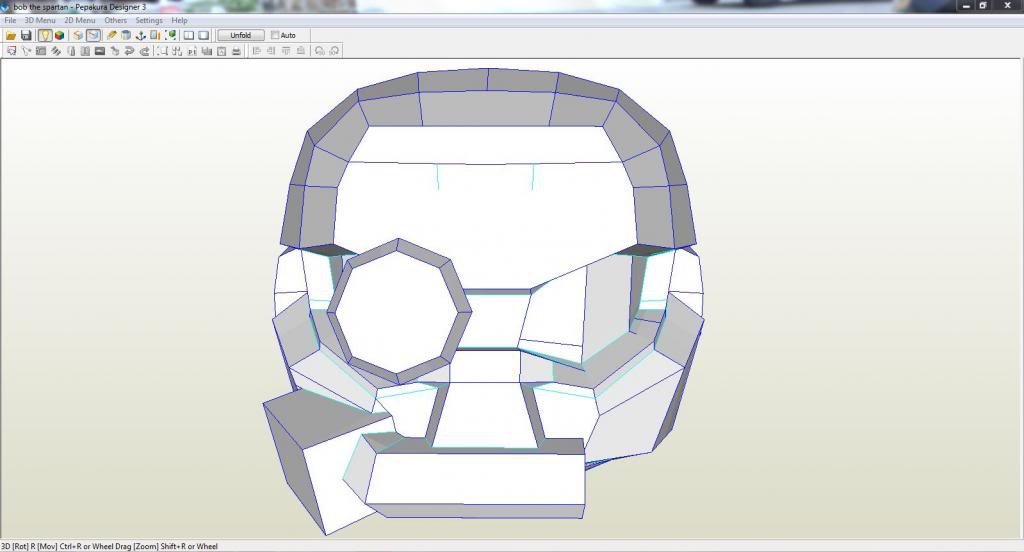Click the blue cylinder icon in toolbar

pos(126,35)
